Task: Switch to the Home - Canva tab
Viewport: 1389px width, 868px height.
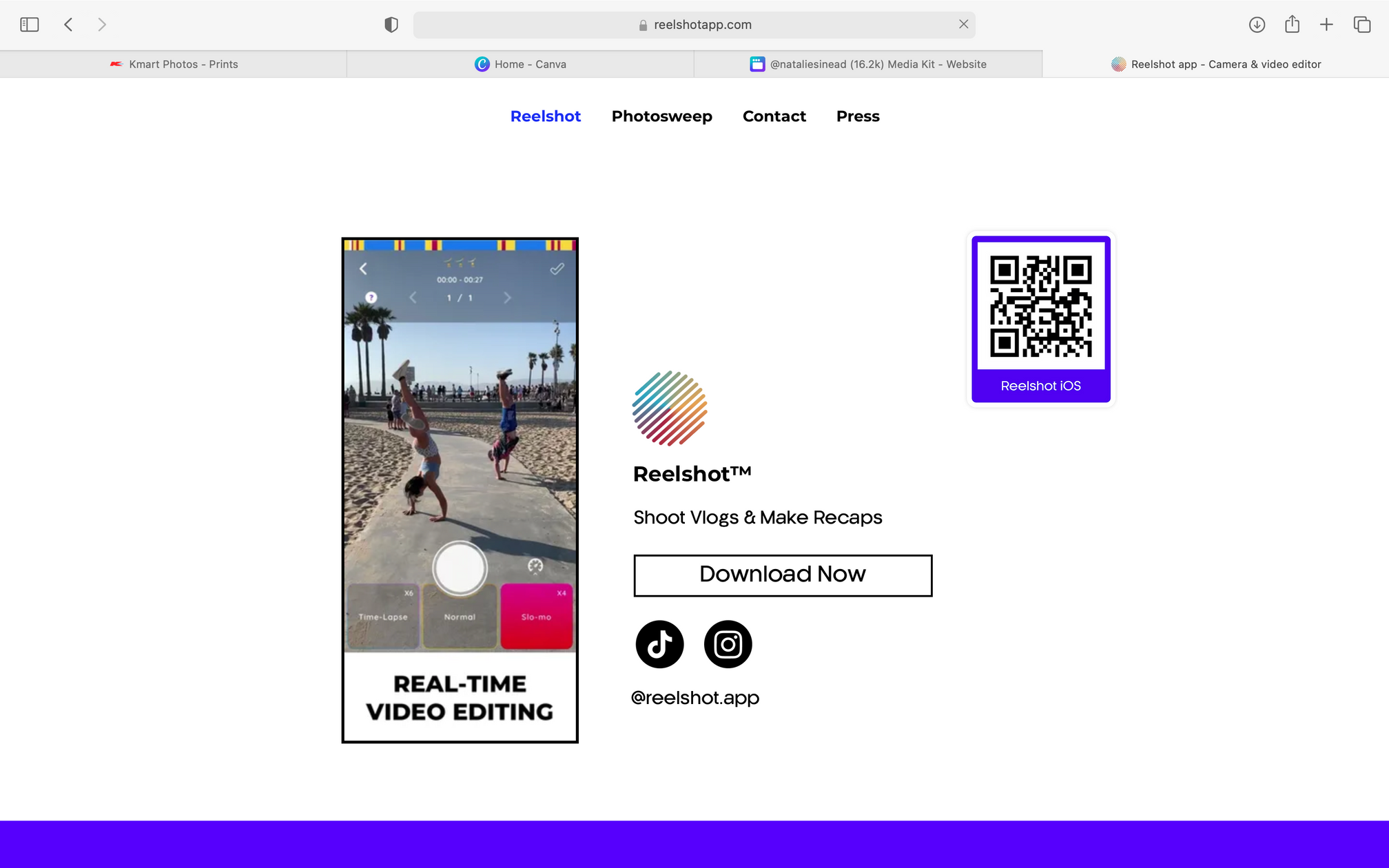Action: click(x=520, y=64)
